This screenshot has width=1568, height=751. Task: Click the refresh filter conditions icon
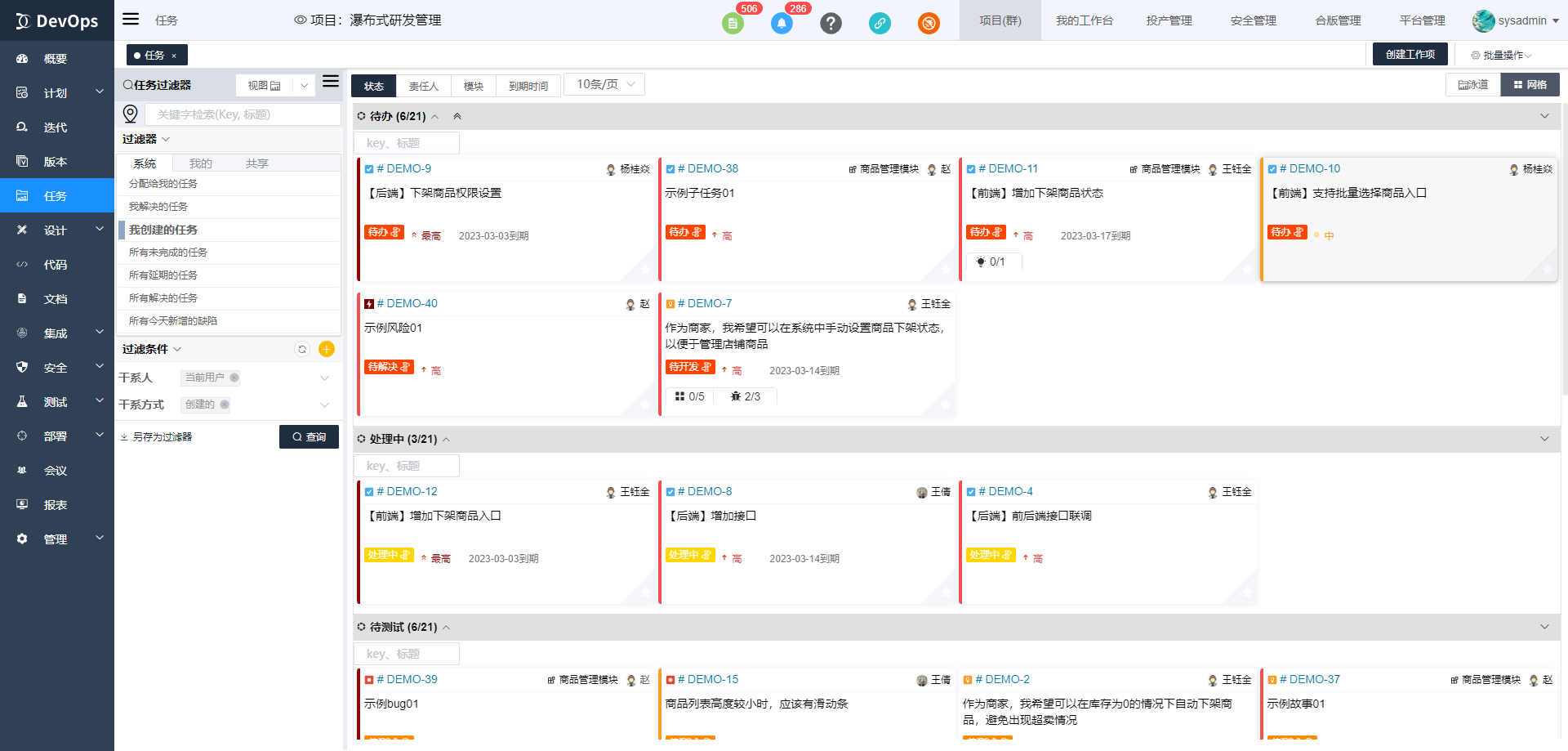click(302, 349)
